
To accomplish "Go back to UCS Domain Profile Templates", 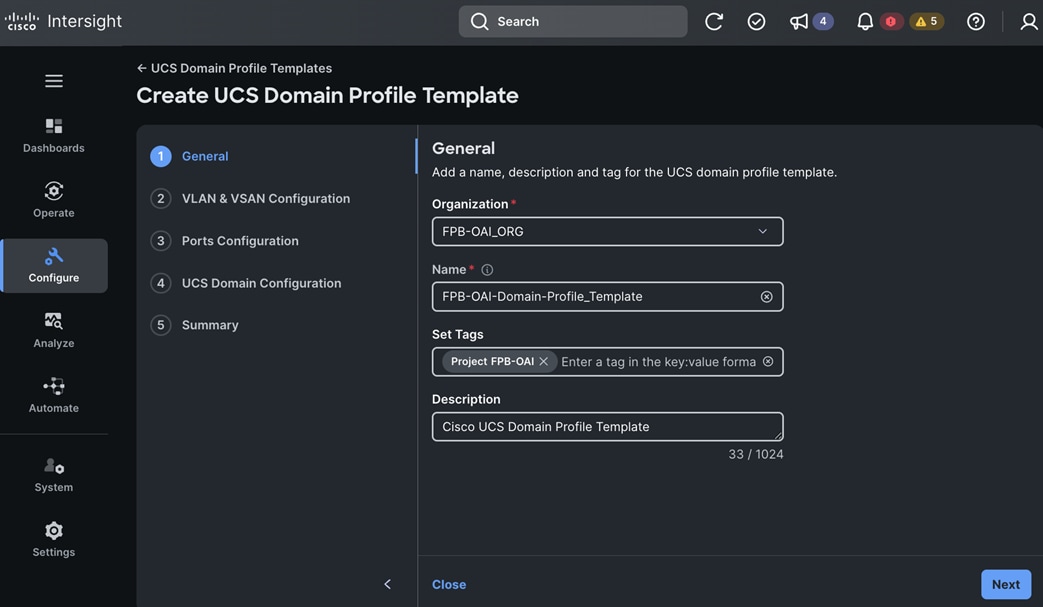I will (x=234, y=68).
